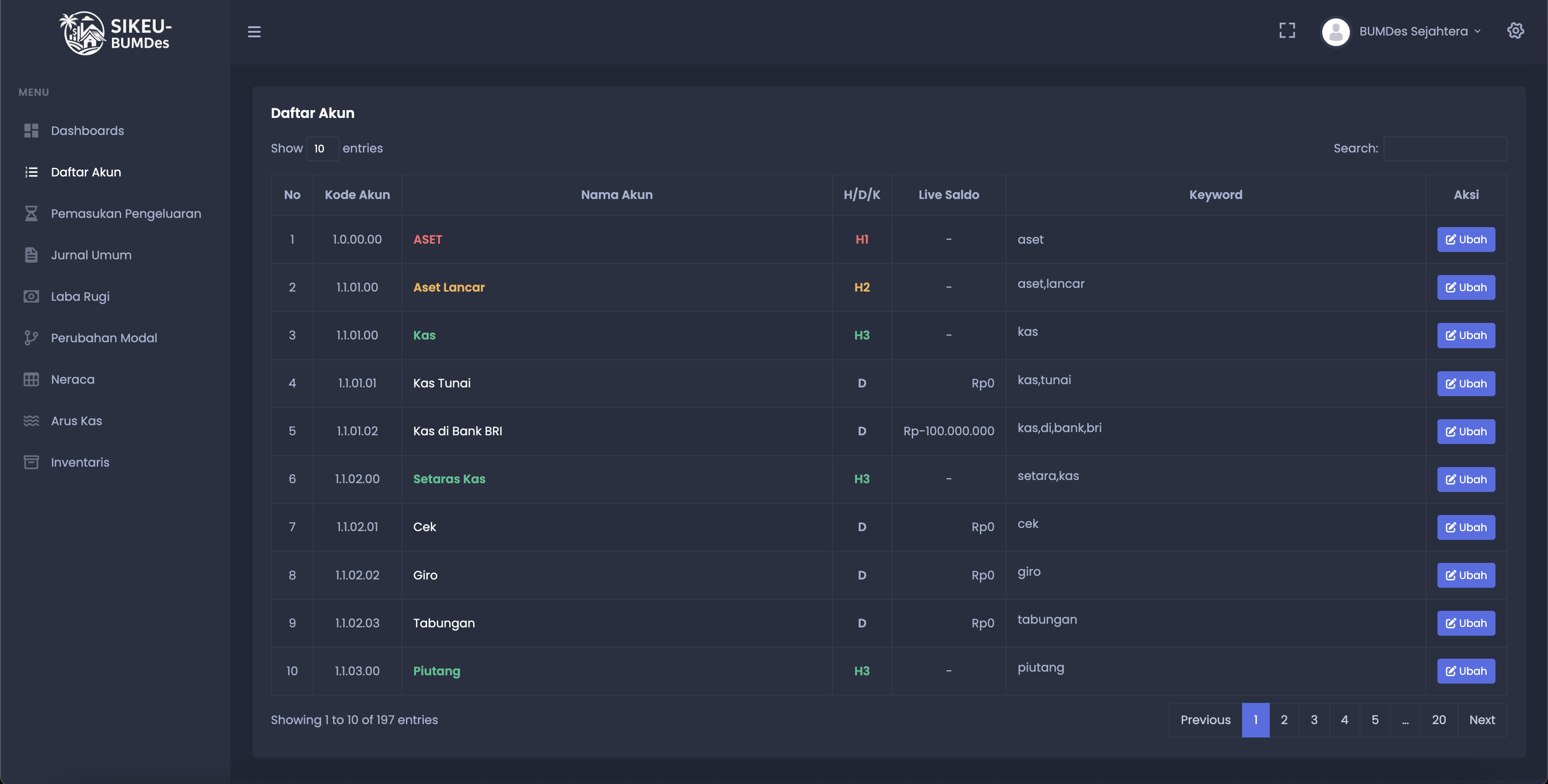Click Ubah button for Kas Tunai
1548x784 pixels.
point(1466,383)
